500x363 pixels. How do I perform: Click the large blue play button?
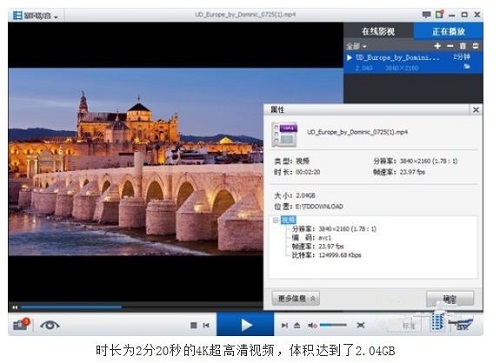click(x=245, y=325)
